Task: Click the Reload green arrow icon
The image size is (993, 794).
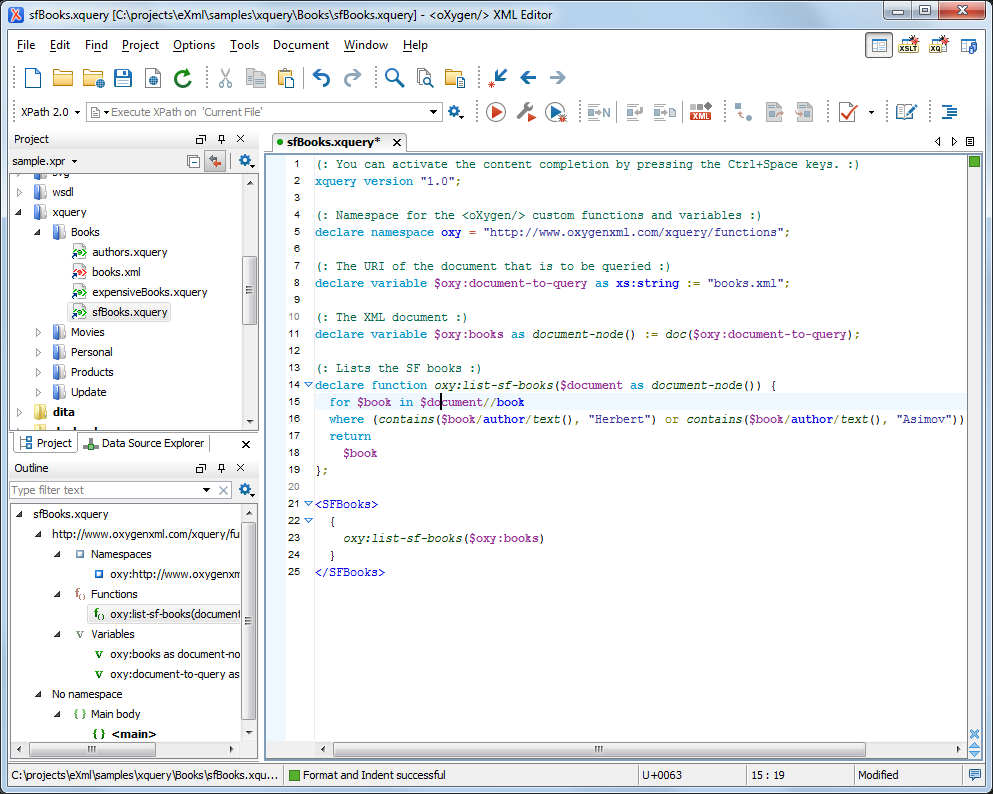Action: pos(183,78)
